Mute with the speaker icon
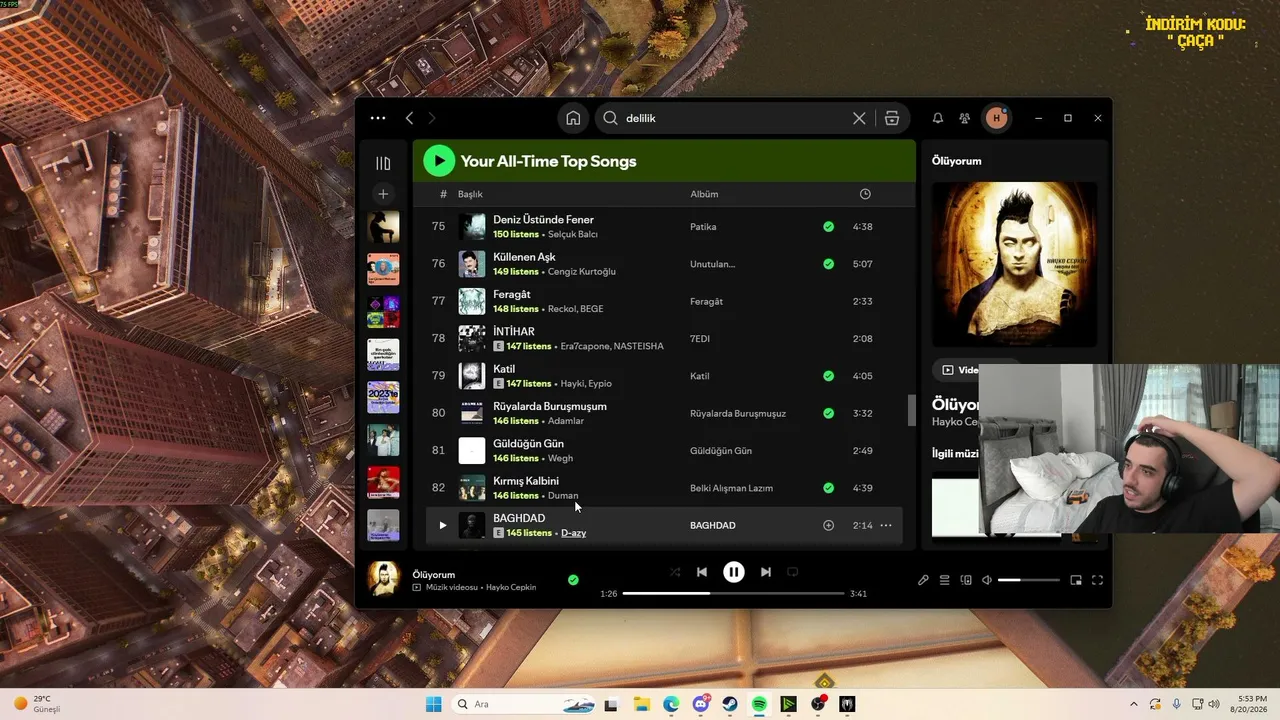1280x720 pixels. pos(987,580)
